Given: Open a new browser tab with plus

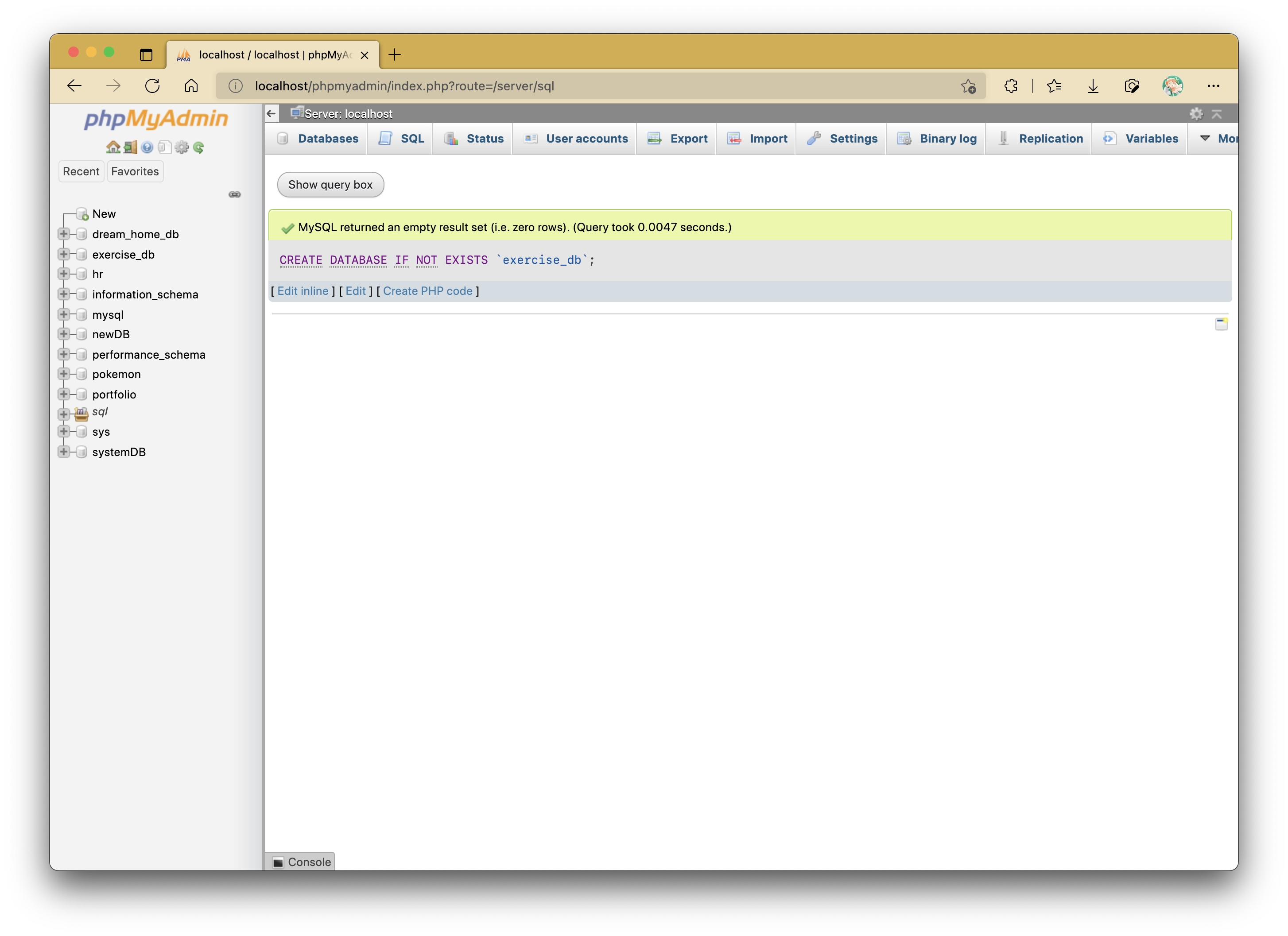Looking at the screenshot, I should pyautogui.click(x=395, y=54).
